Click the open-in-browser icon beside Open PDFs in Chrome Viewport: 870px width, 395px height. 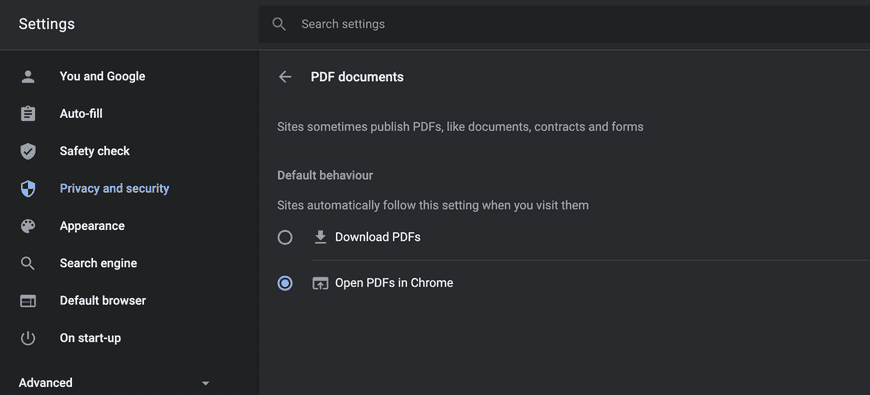(320, 283)
